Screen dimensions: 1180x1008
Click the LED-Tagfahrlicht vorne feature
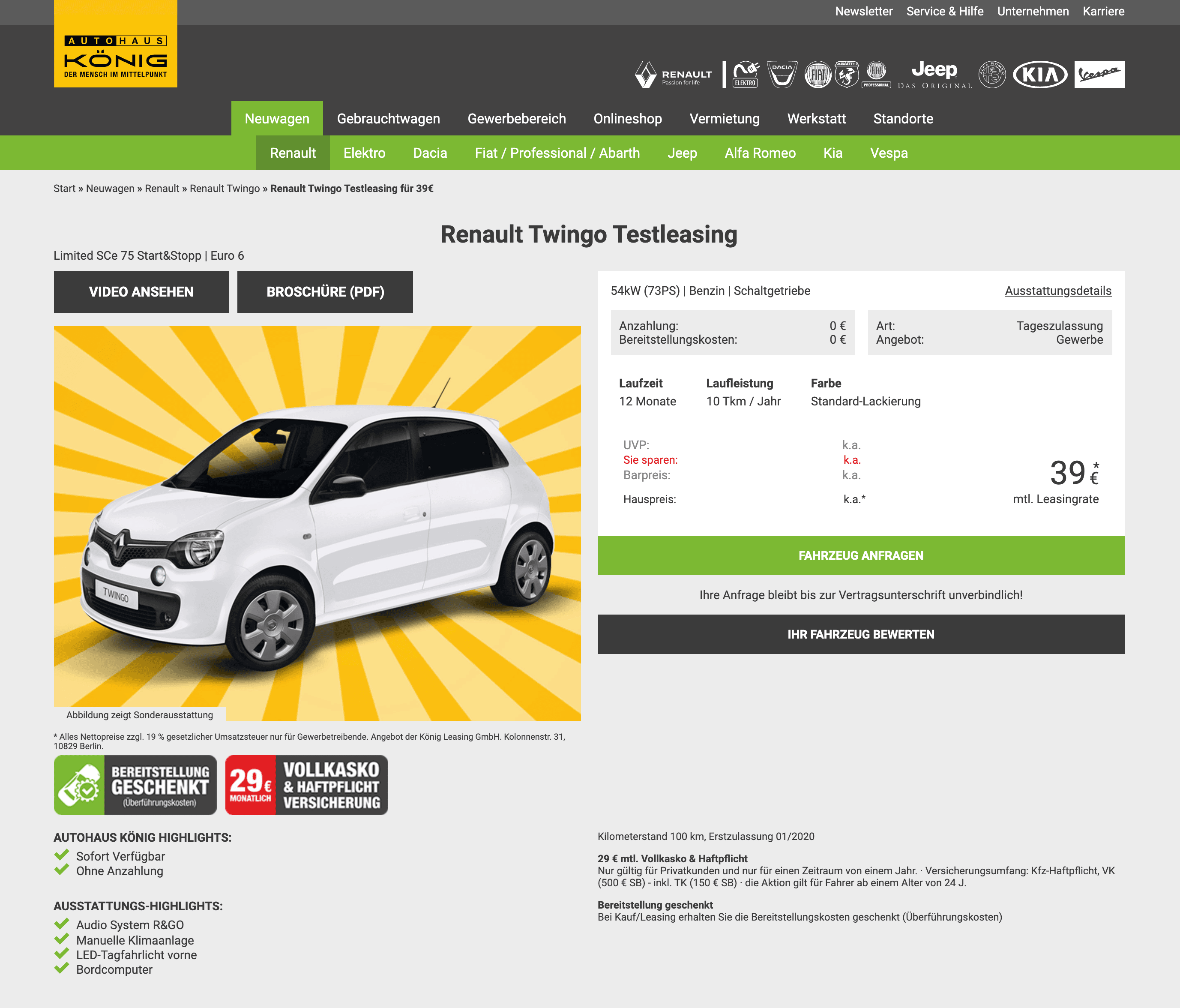coord(137,955)
